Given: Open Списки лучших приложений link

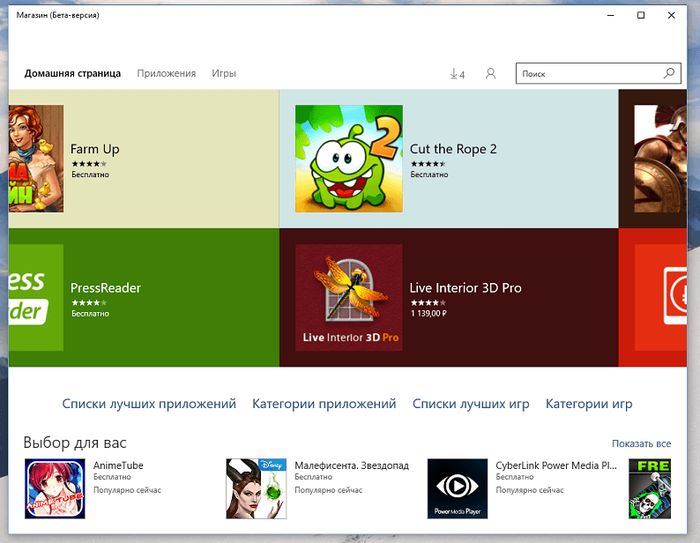Looking at the screenshot, I should 149,404.
